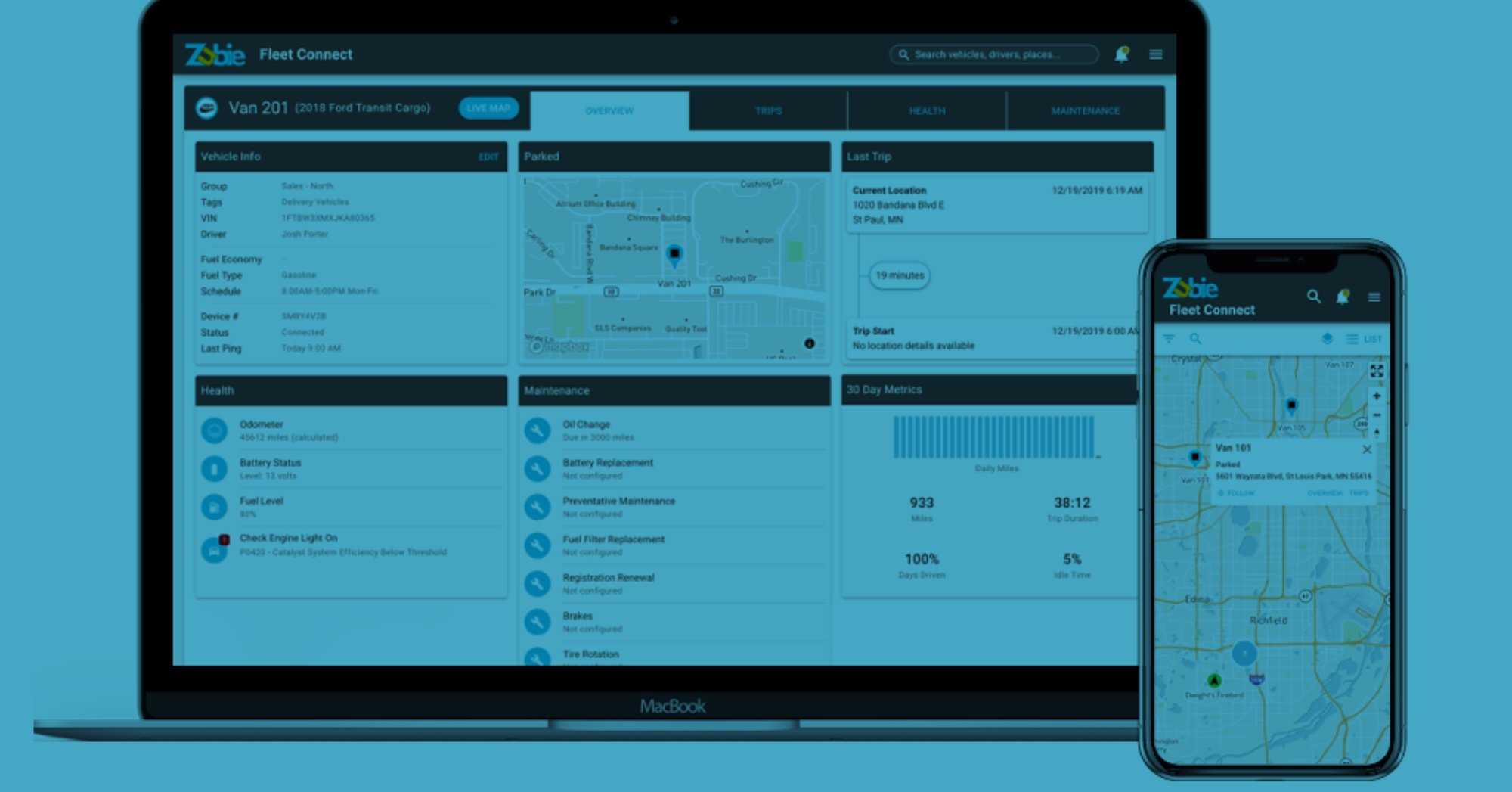The image size is (1512, 792).
Task: Click the Van 201 vehicle avatar icon
Action: pyautogui.click(x=206, y=108)
